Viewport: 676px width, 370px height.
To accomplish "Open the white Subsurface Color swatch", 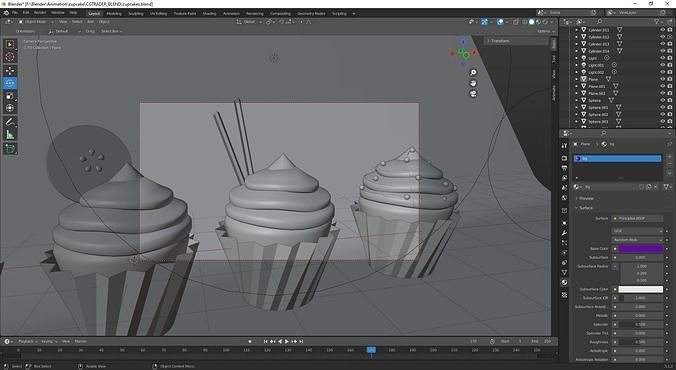I will (641, 289).
